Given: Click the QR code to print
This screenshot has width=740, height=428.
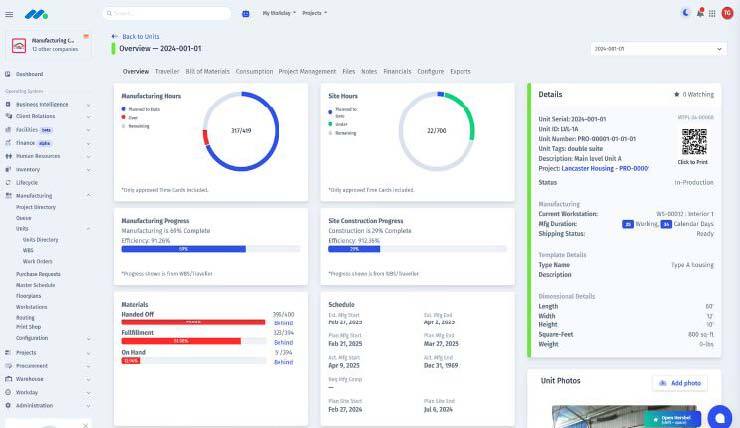Looking at the screenshot, I should (x=694, y=142).
